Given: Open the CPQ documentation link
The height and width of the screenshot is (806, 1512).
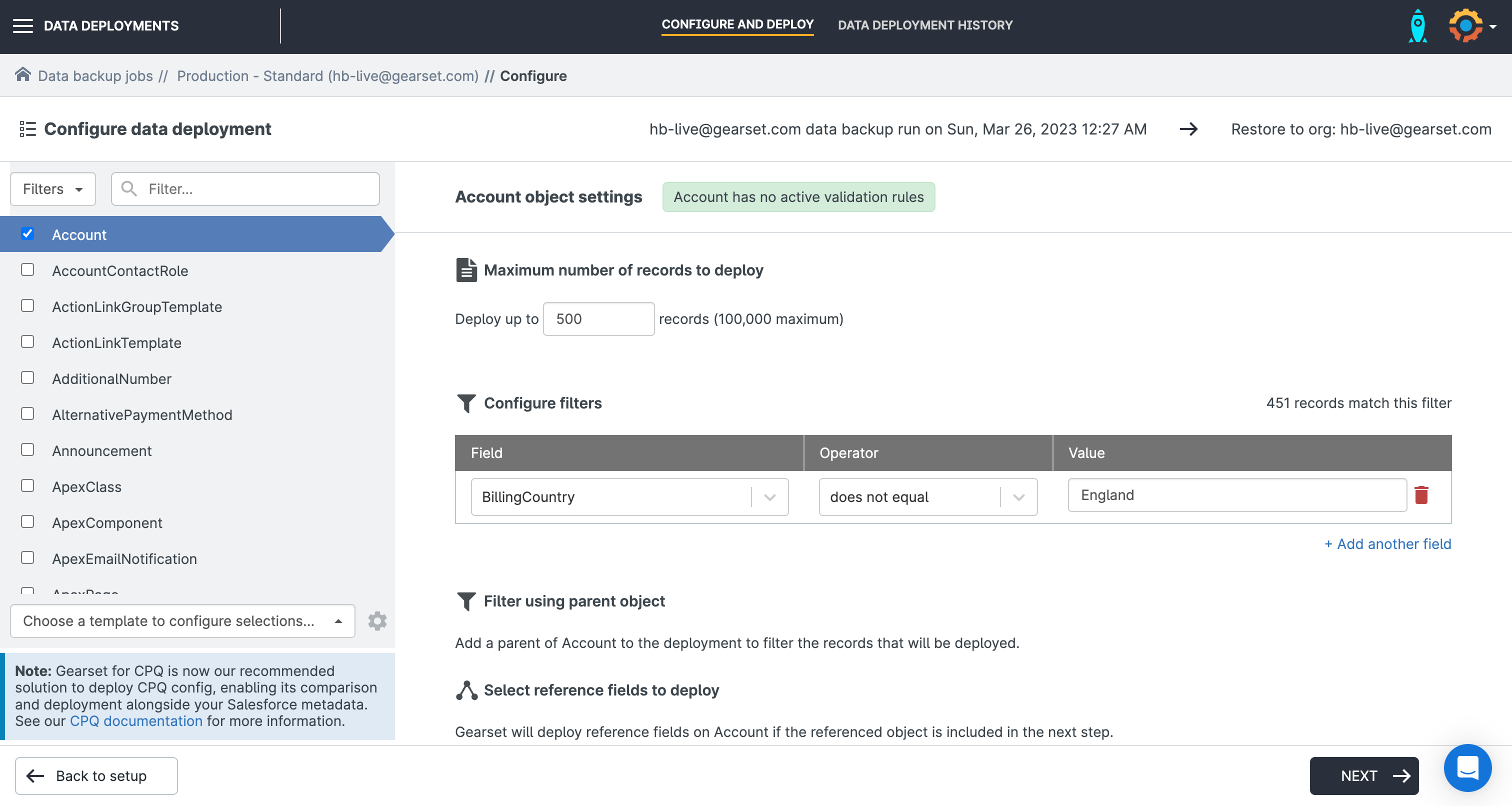Looking at the screenshot, I should pyautogui.click(x=136, y=721).
